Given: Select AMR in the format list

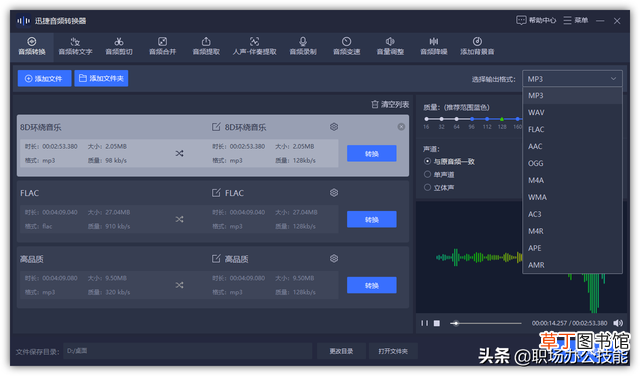Looking at the screenshot, I should [x=572, y=265].
